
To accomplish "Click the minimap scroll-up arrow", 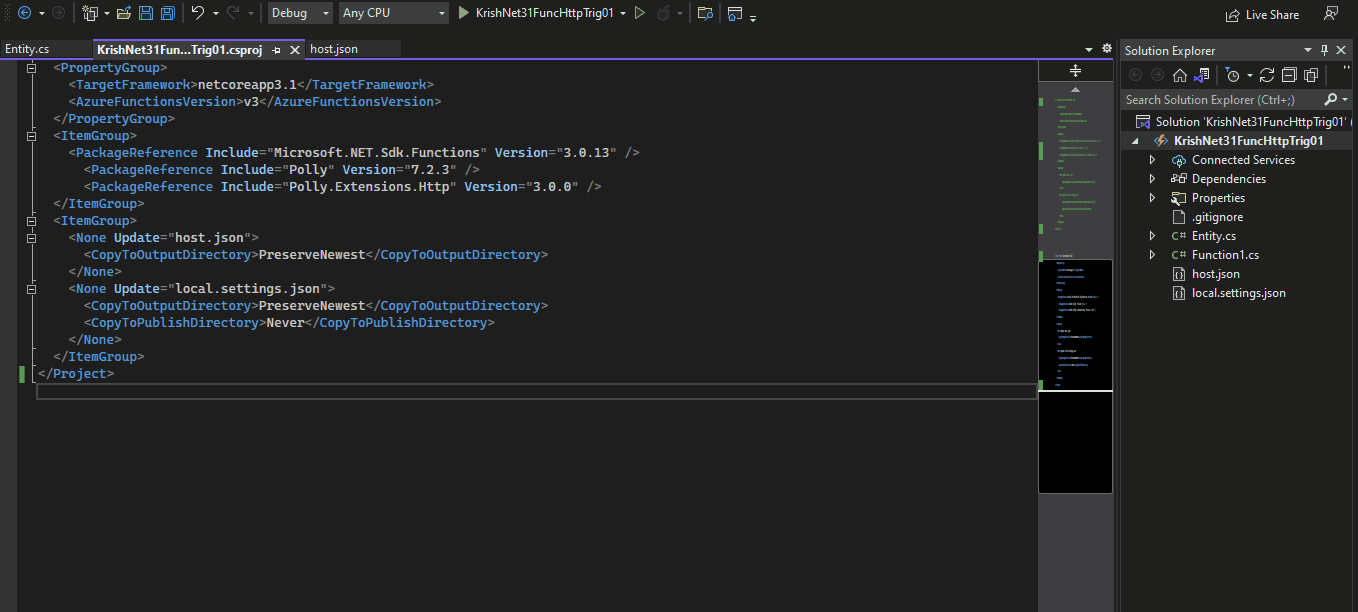I will 1076,89.
